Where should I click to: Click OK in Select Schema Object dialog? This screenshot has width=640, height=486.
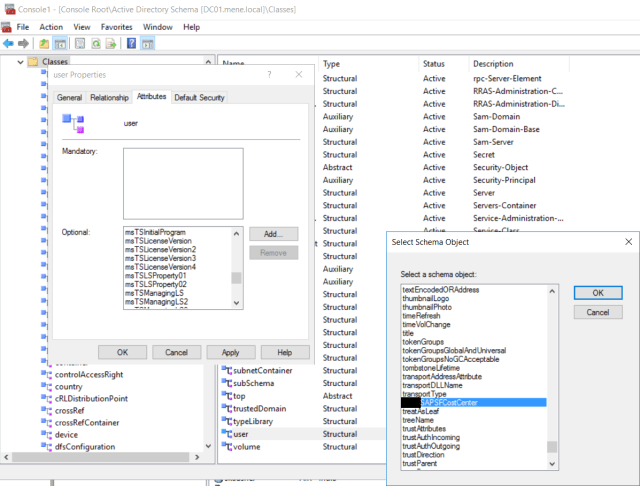coord(598,291)
